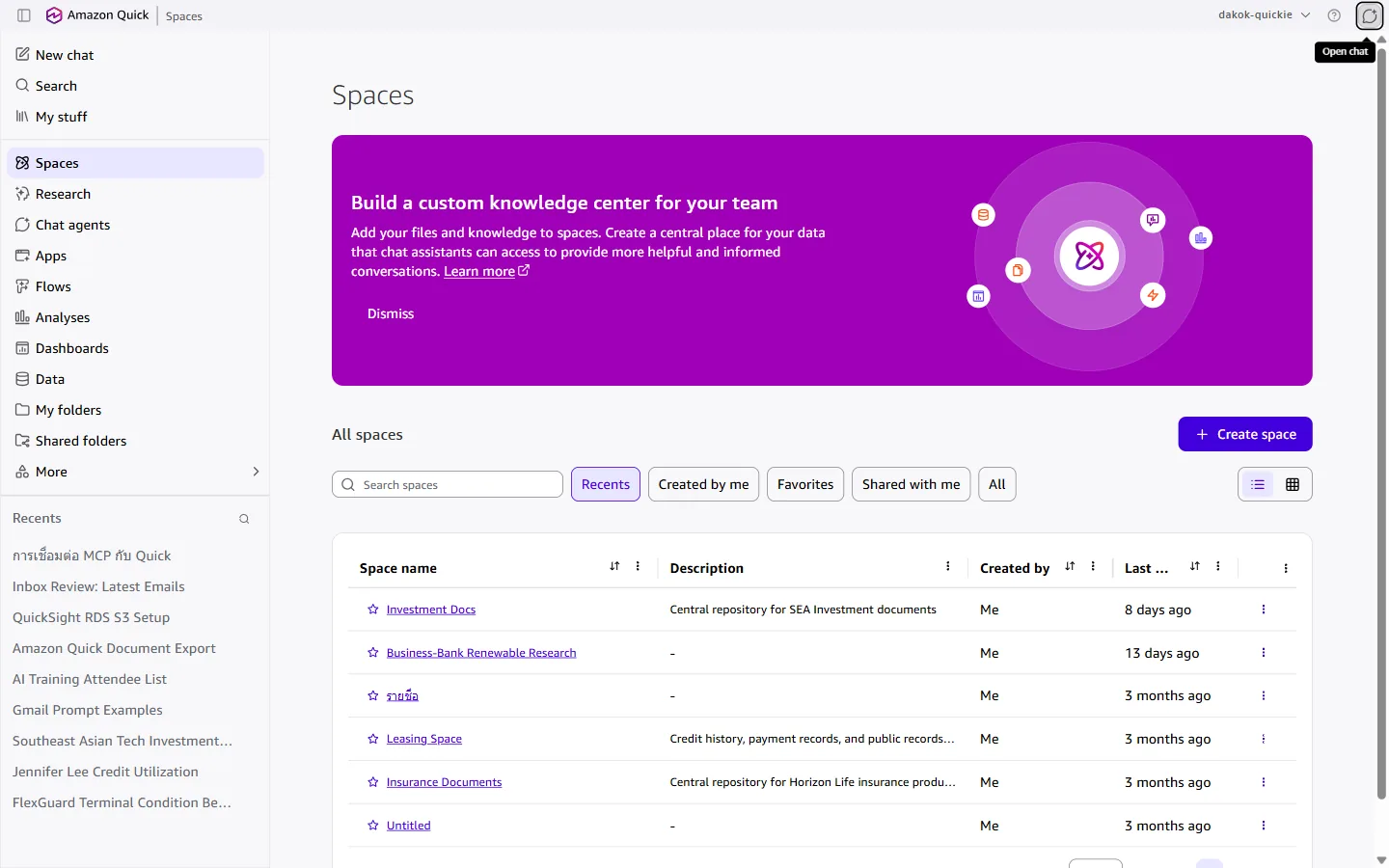The width and height of the screenshot is (1389, 868).
Task: Star the Business-Bank Renewable Research space
Action: click(373, 653)
